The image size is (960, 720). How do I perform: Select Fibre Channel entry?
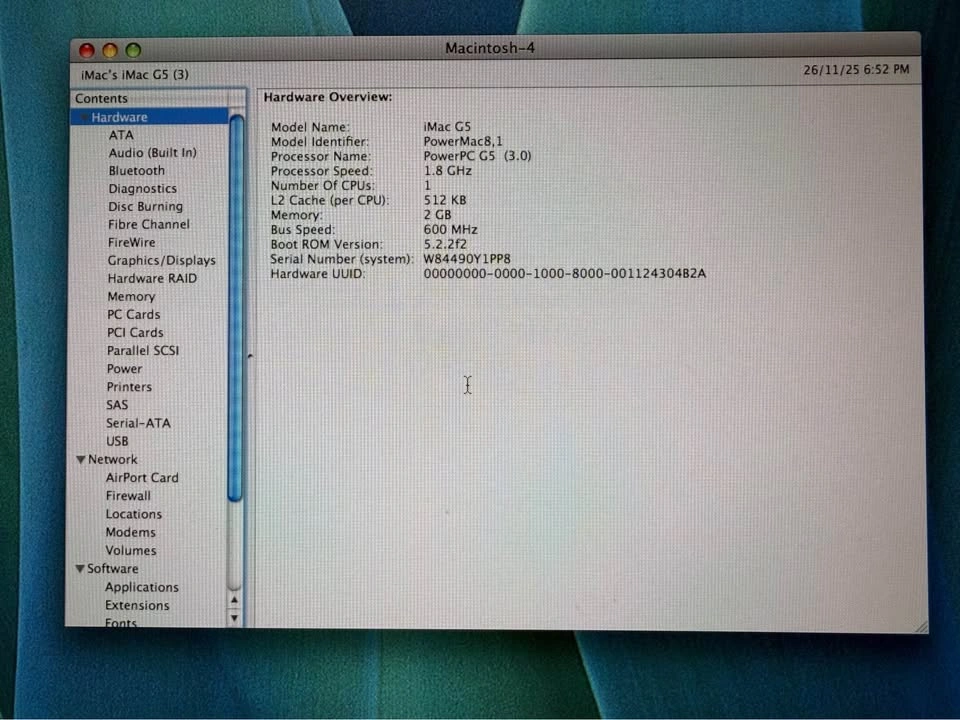(149, 224)
